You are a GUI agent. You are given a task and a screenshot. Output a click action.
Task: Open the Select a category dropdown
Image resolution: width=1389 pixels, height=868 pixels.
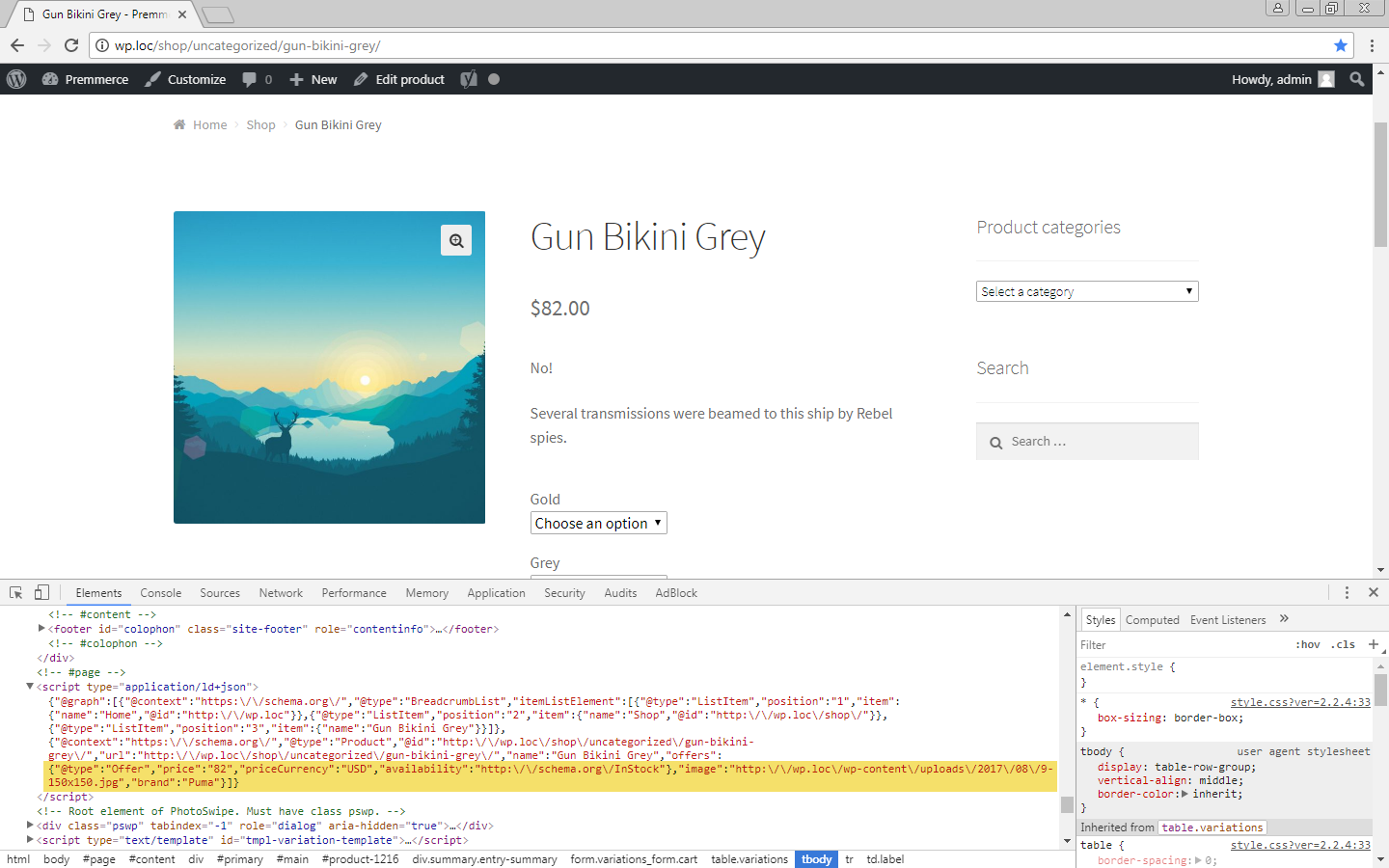tap(1087, 291)
